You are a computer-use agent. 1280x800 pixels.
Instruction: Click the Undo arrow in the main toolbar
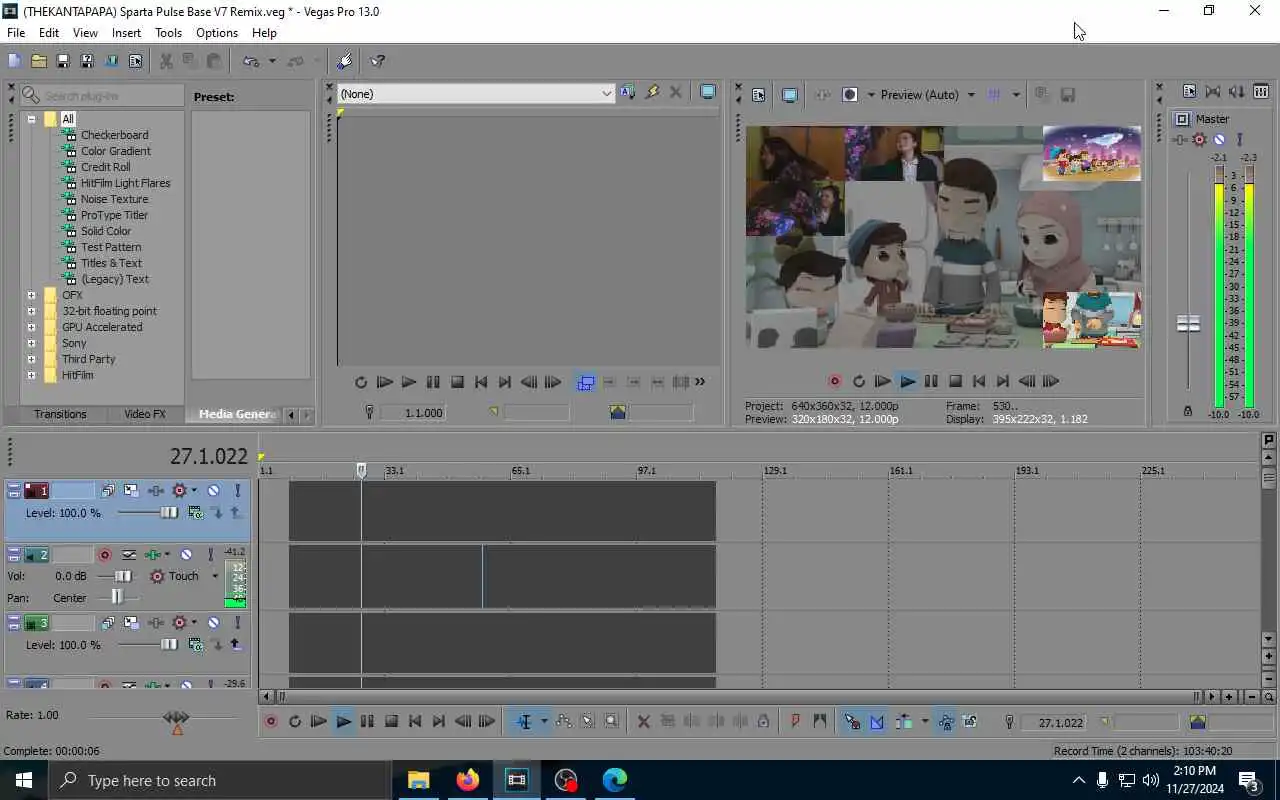[x=250, y=61]
